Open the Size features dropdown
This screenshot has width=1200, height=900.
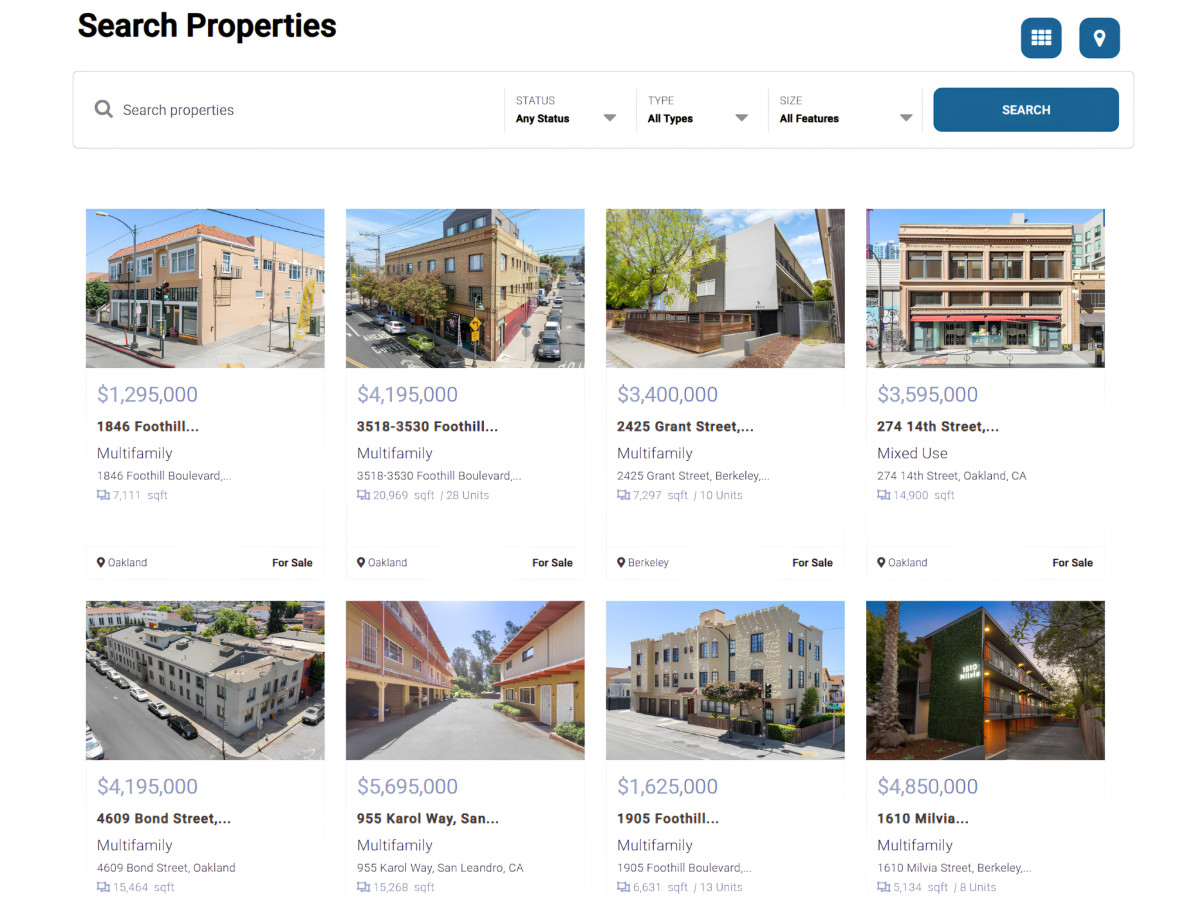point(846,110)
